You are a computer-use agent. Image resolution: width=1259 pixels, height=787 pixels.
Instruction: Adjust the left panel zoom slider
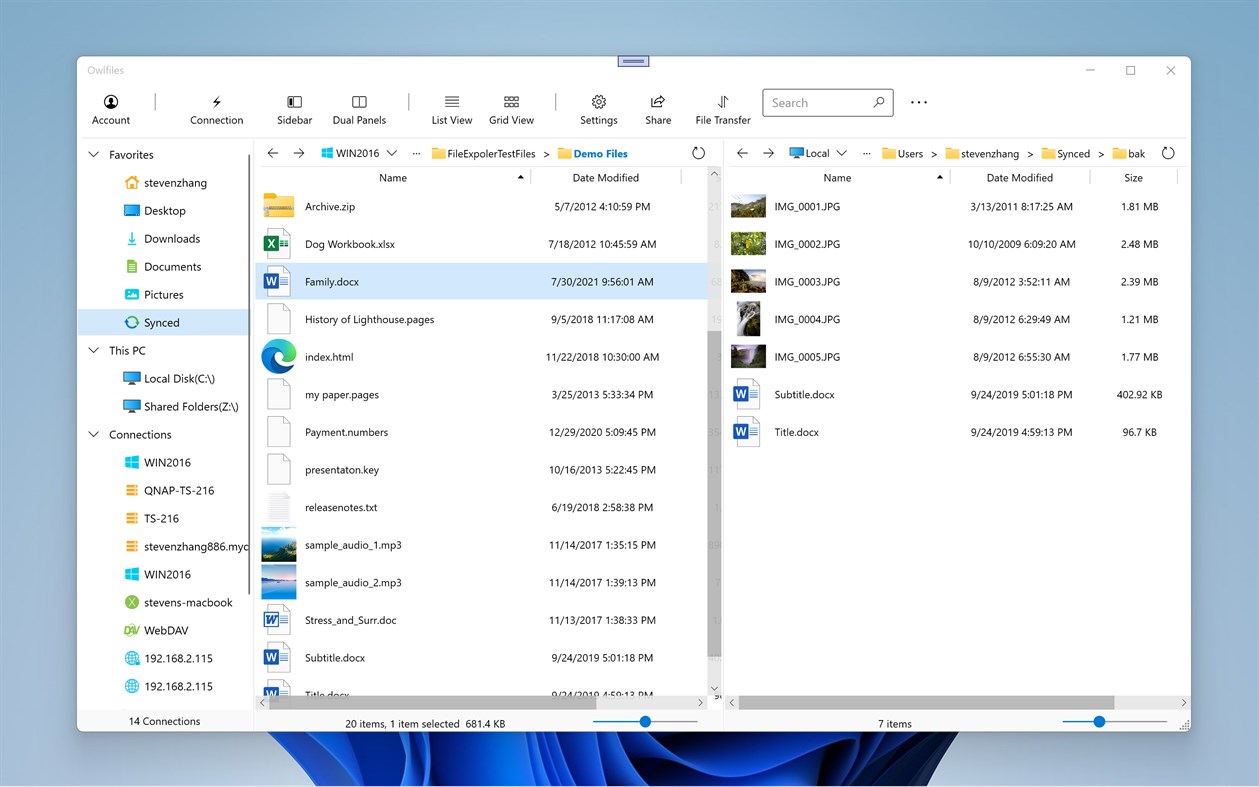[645, 721]
